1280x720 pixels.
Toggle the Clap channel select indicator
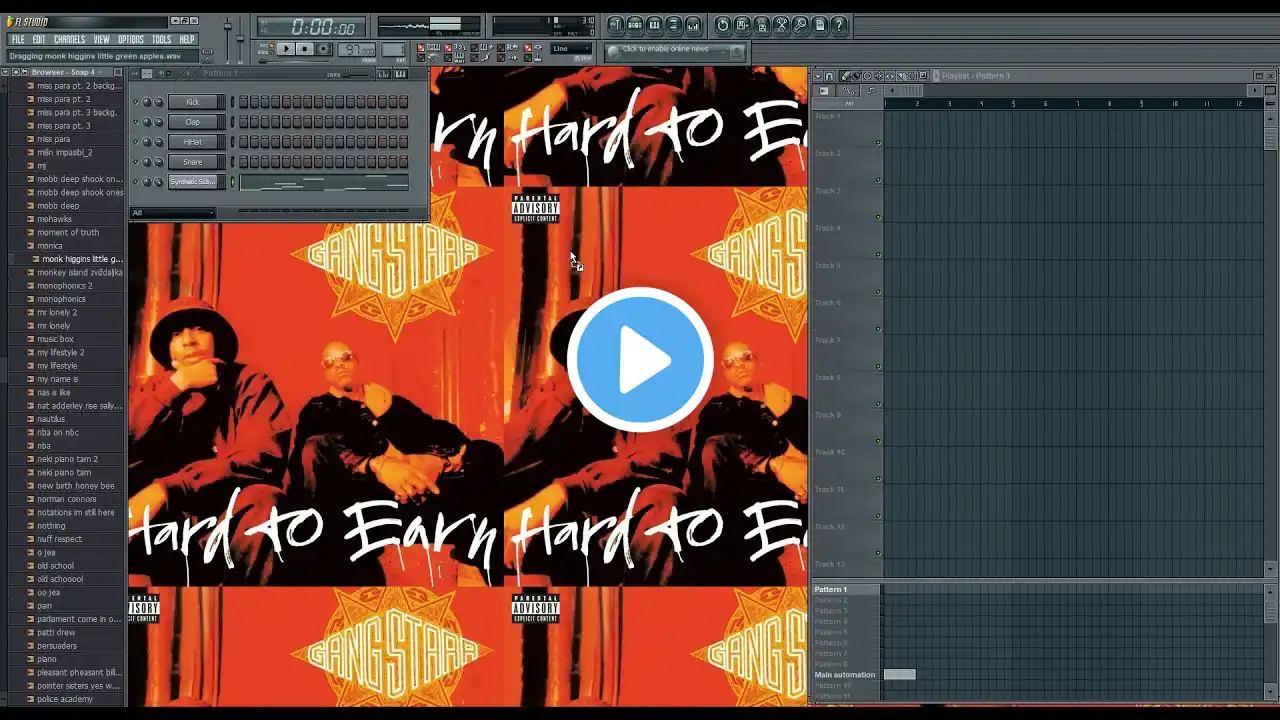point(233,122)
